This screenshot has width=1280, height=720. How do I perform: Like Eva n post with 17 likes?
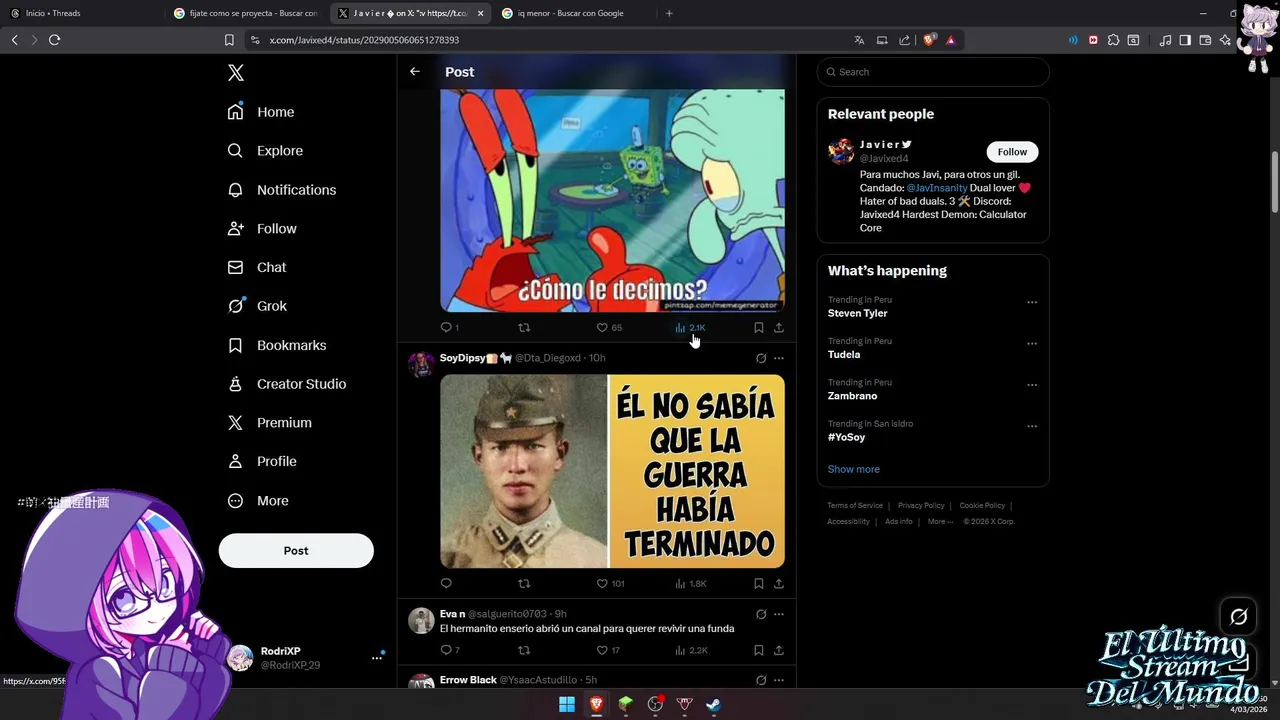click(608, 651)
